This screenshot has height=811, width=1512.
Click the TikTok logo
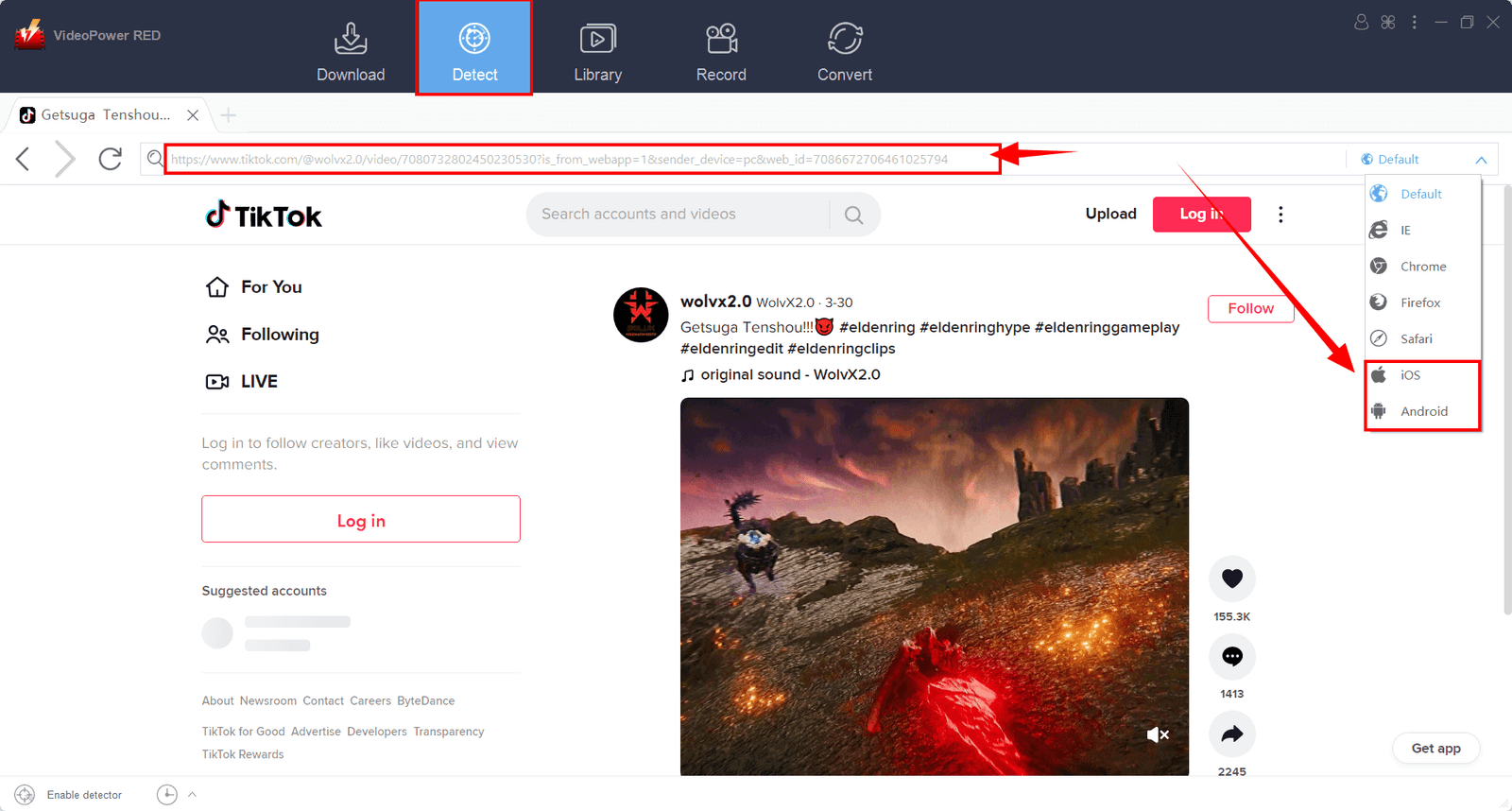click(x=264, y=216)
